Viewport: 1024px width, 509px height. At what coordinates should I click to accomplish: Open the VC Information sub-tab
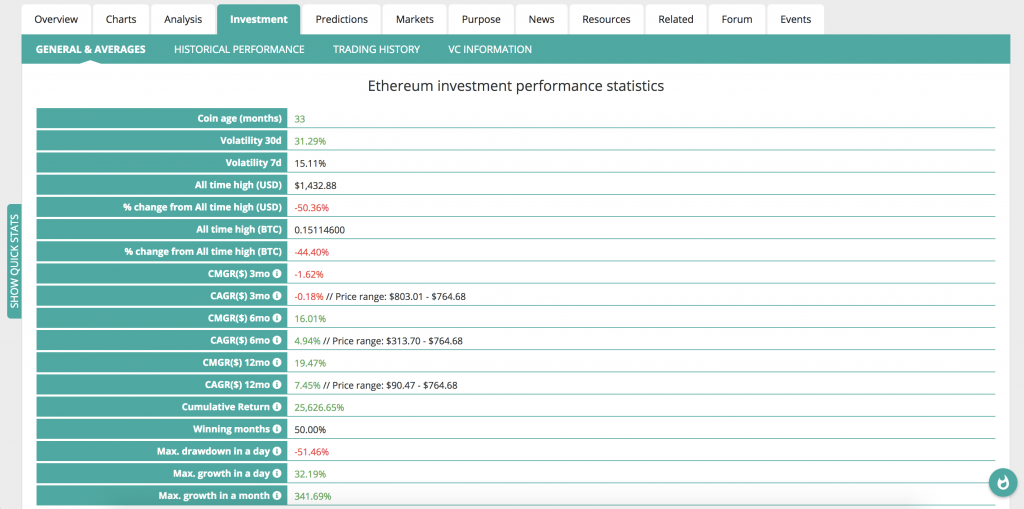[x=490, y=49]
